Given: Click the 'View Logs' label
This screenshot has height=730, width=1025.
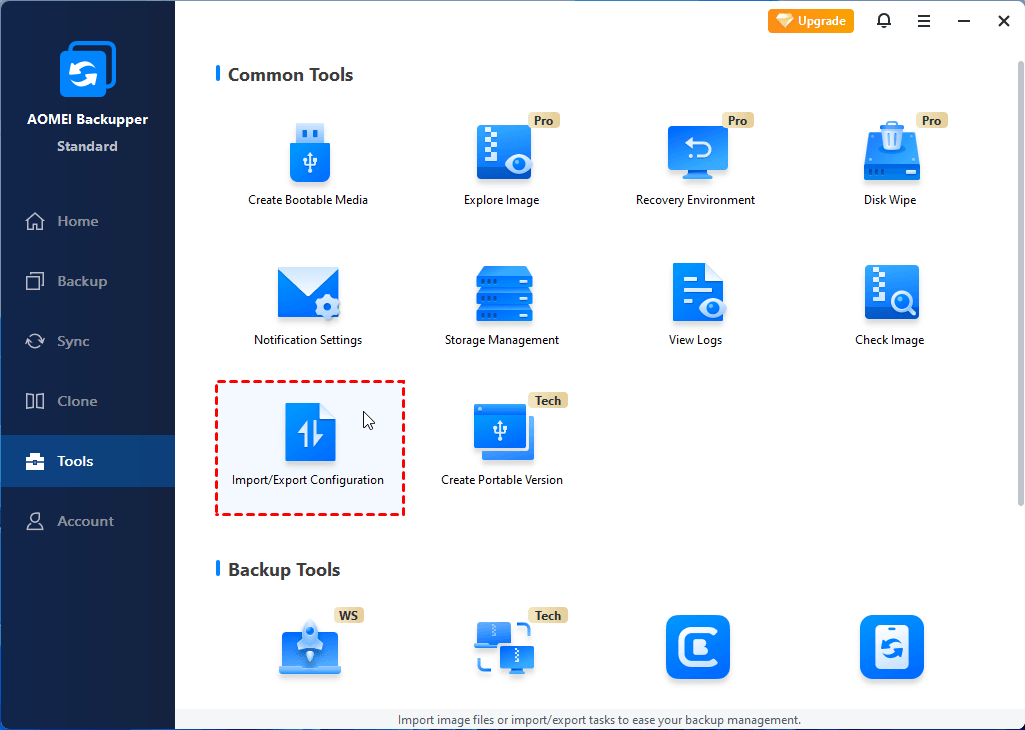Looking at the screenshot, I should click(x=696, y=340).
